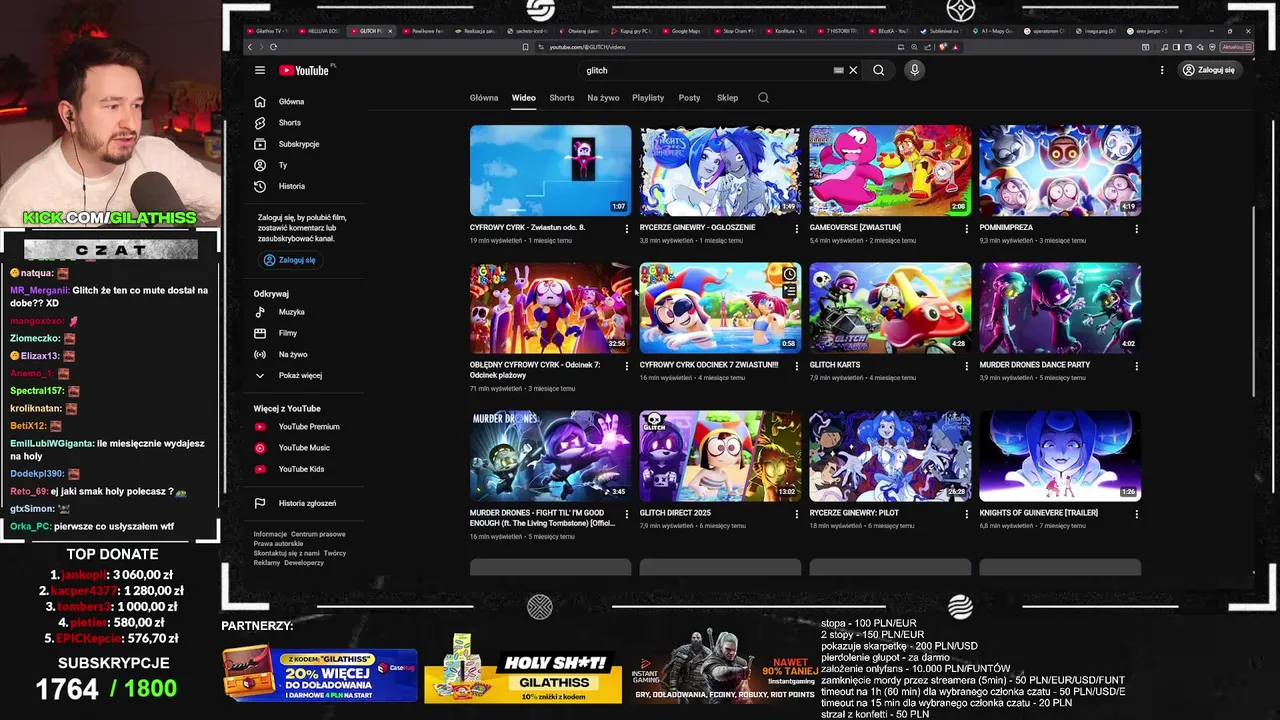
Task: Go back in the browser
Action: [250, 47]
